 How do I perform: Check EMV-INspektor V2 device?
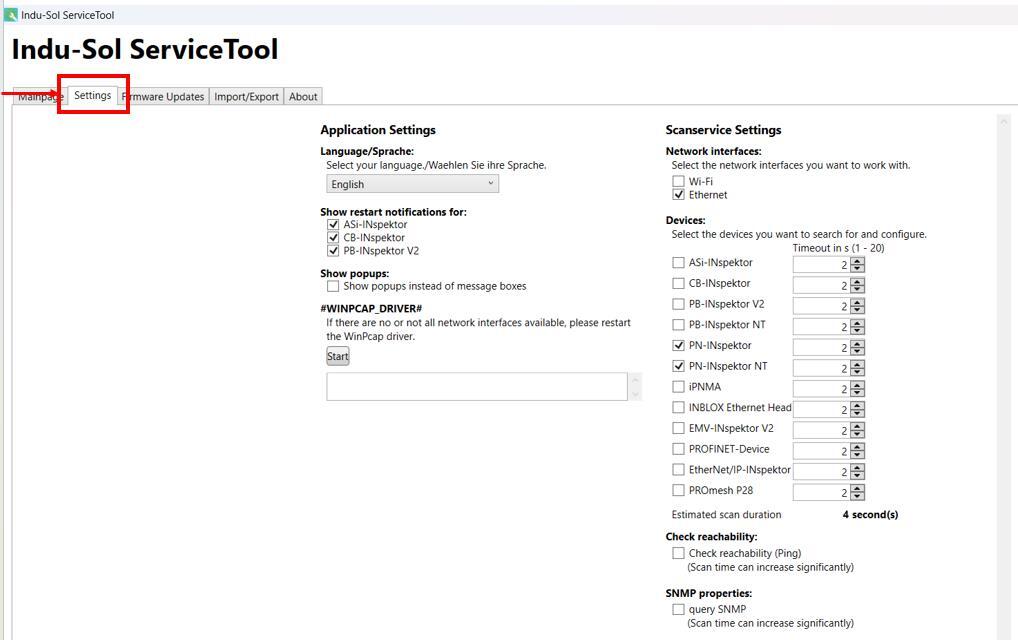point(678,428)
